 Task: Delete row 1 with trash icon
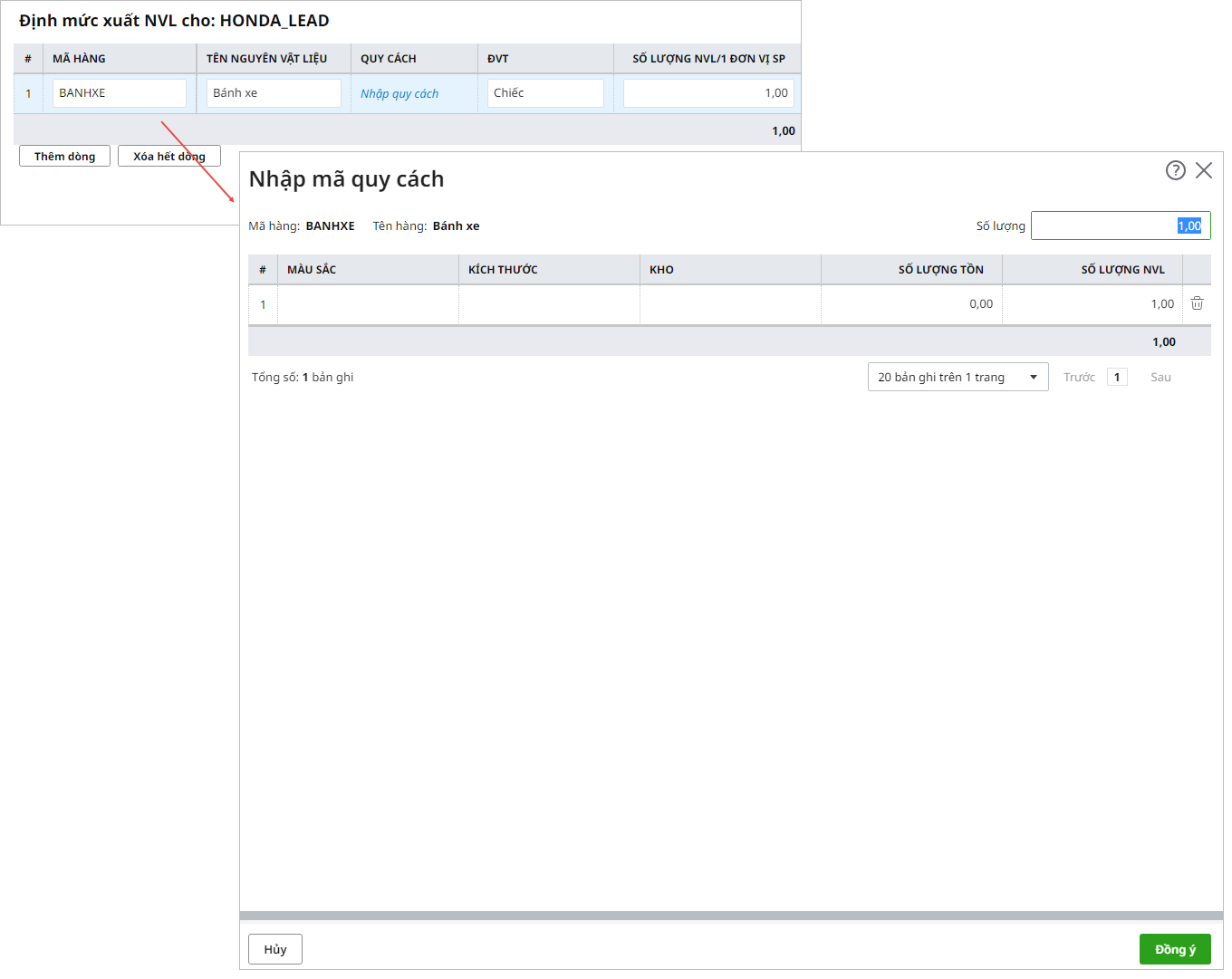1197,304
